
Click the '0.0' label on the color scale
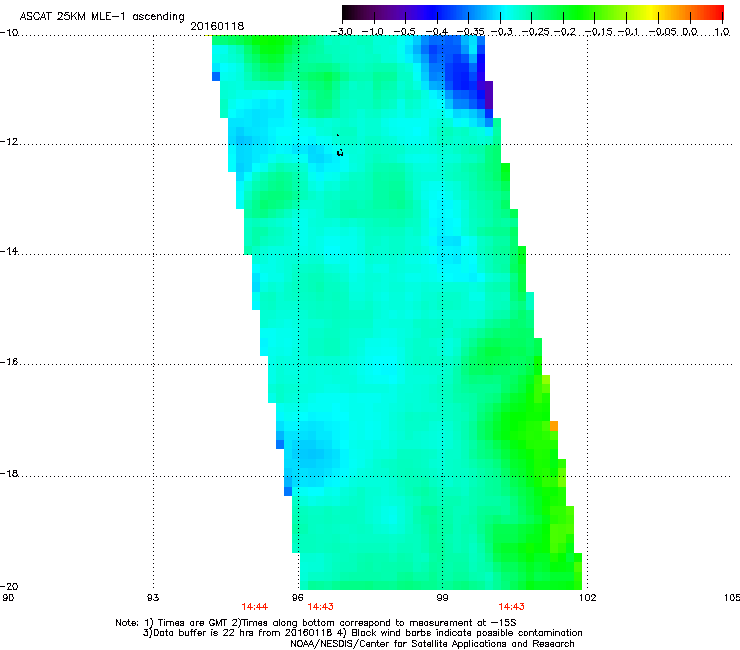tap(690, 32)
